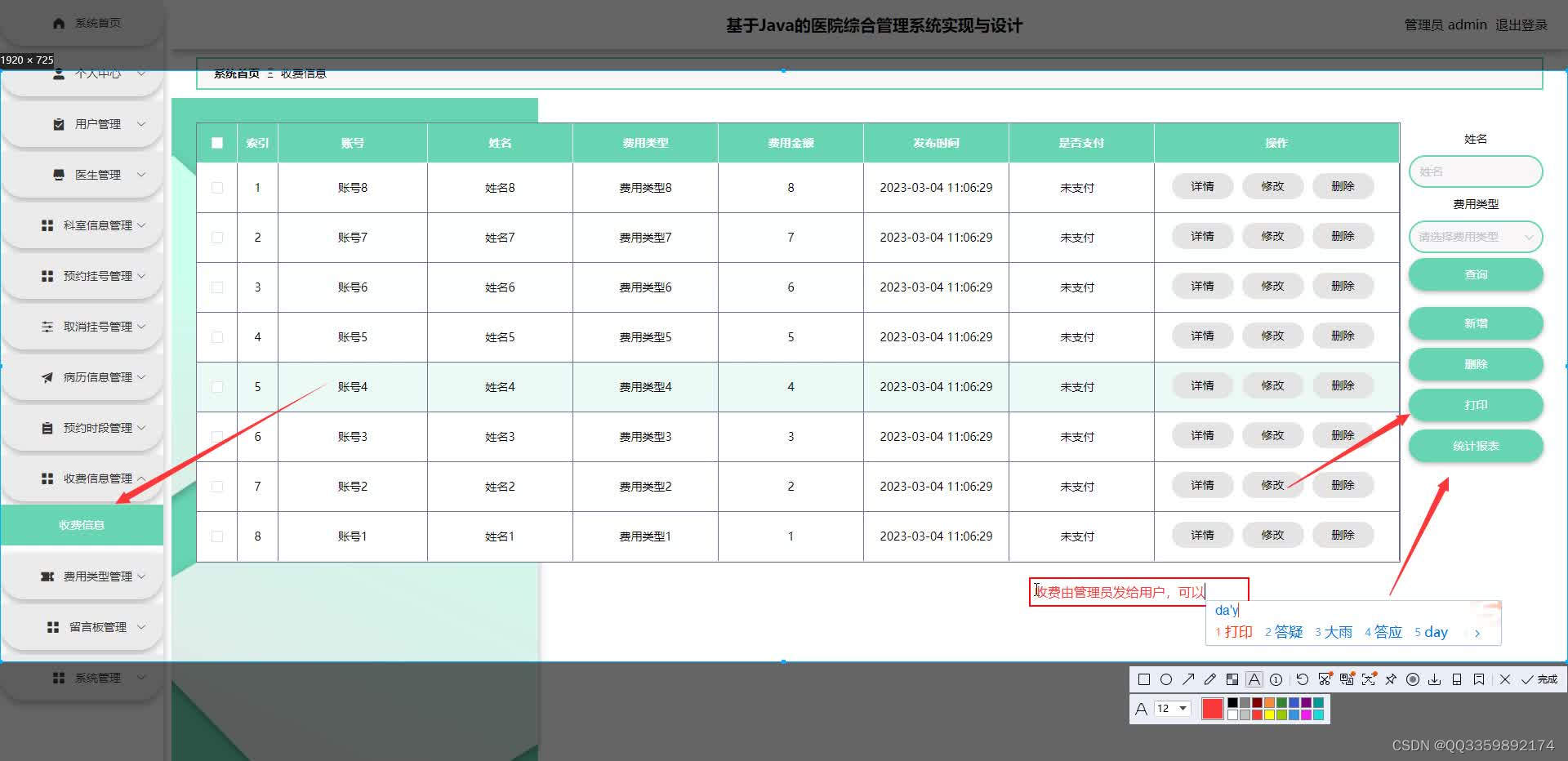Click the 打印 print button

1476,405
